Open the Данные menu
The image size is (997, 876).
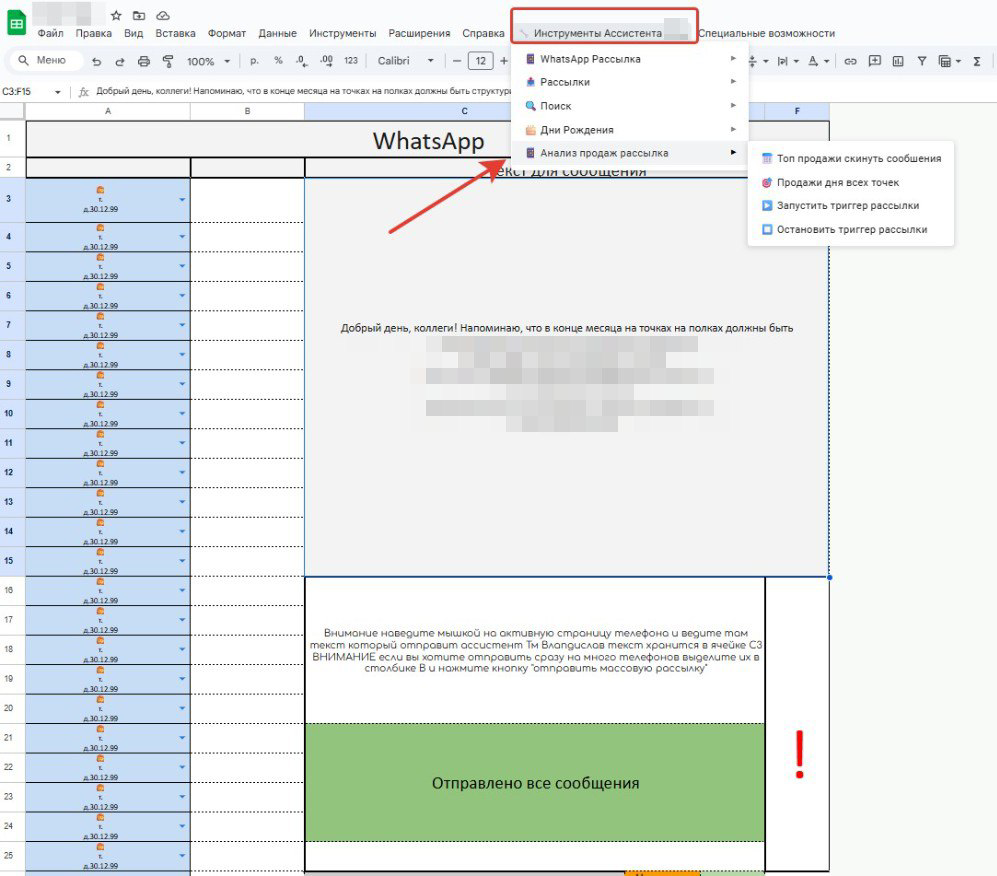[277, 33]
